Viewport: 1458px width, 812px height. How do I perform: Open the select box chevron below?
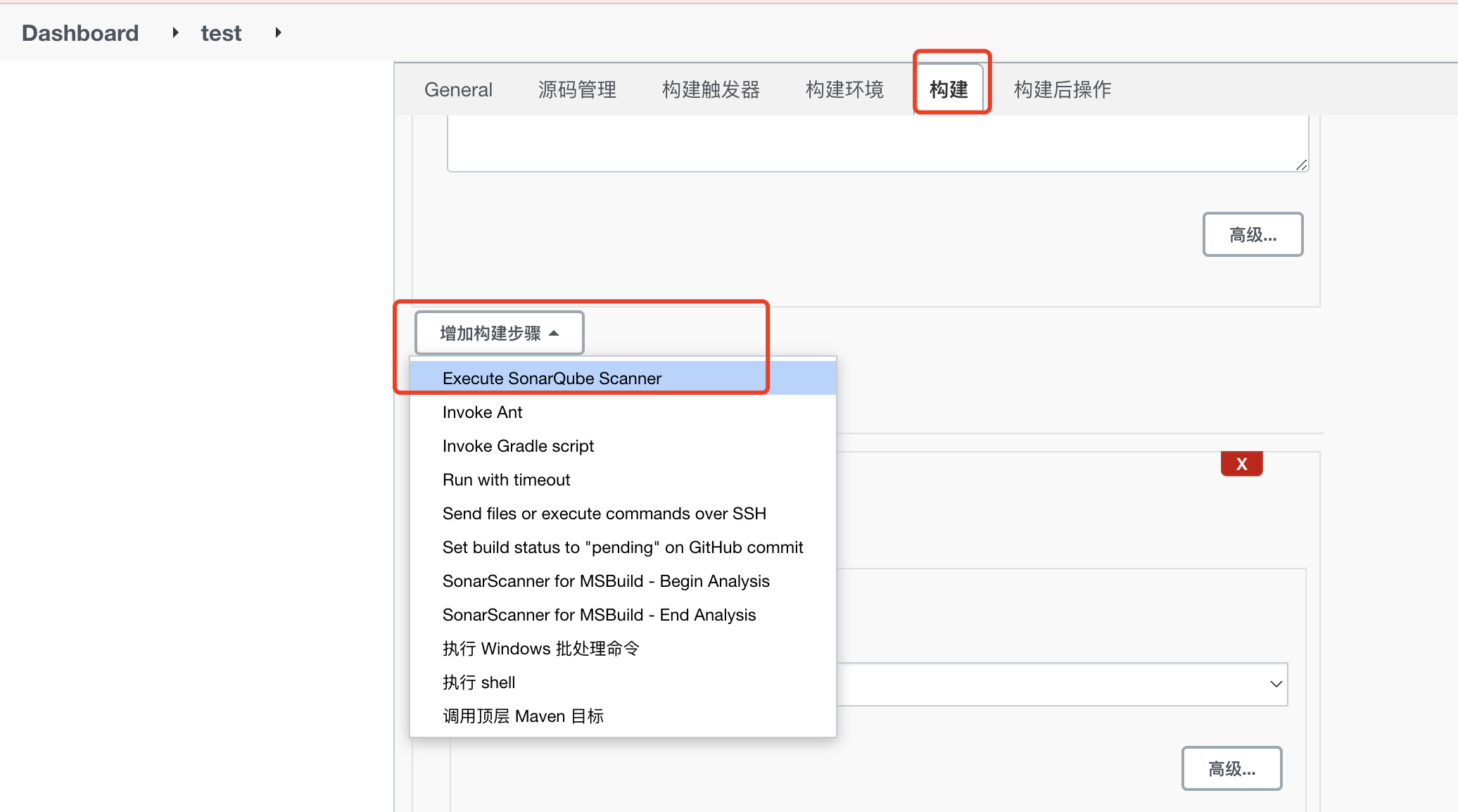pyautogui.click(x=1275, y=684)
